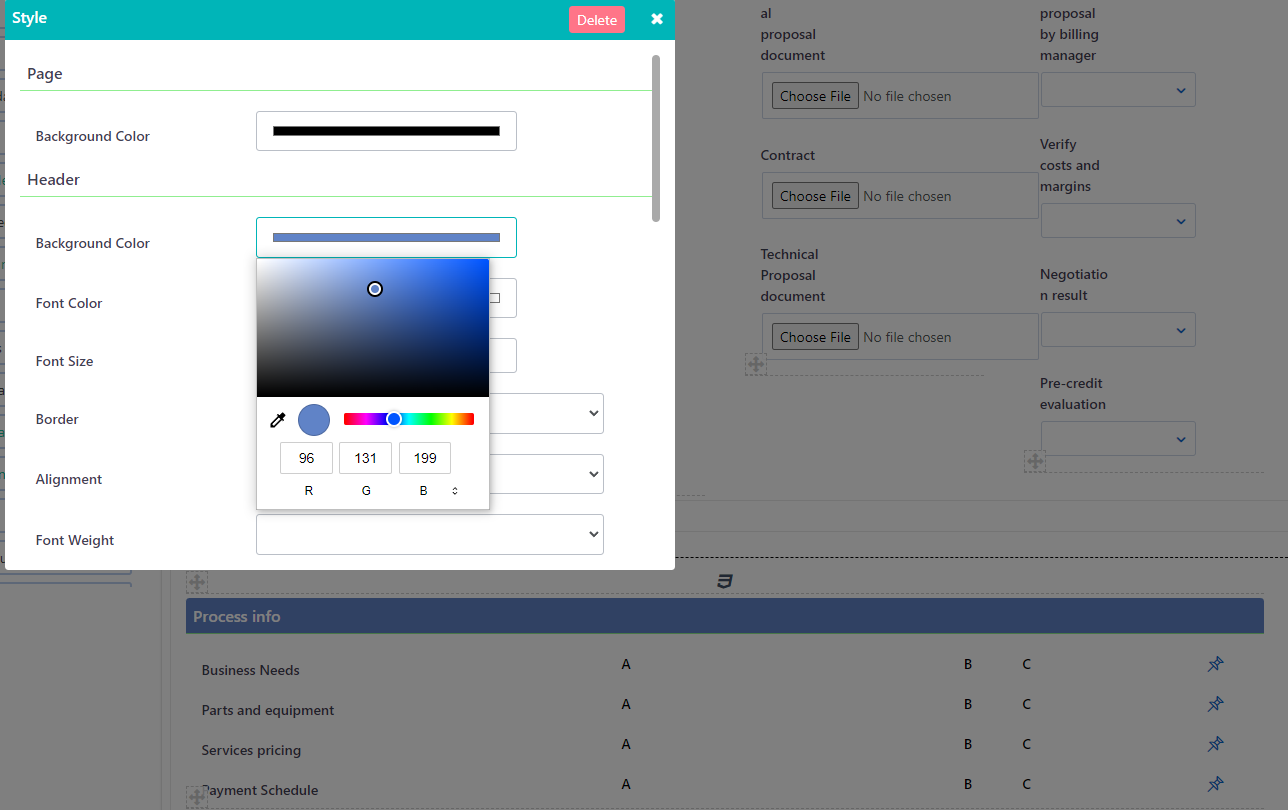Toggle the RGB color mode switcher arrows
The height and width of the screenshot is (810, 1288).
click(x=454, y=490)
